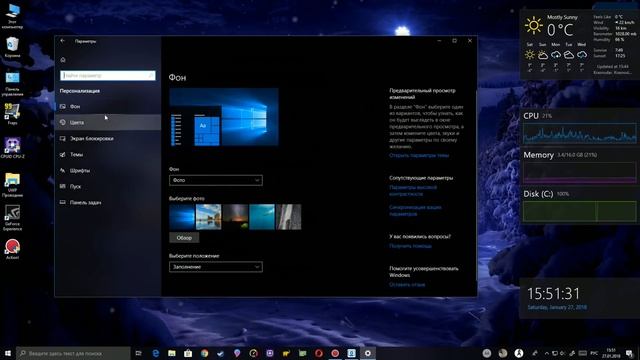Screen dimensions: 640x360
Task: Open the GeForce Experience desktop icon
Action: (x=12, y=218)
